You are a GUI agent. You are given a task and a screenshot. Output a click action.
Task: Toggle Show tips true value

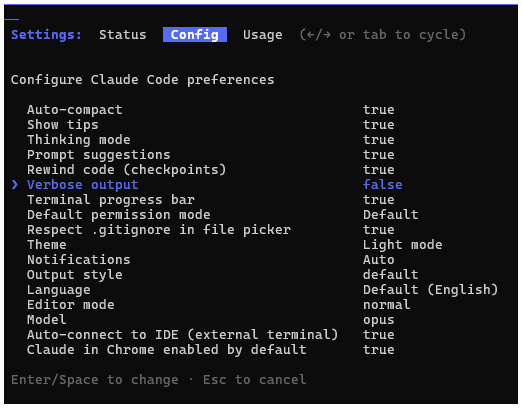(x=379, y=125)
